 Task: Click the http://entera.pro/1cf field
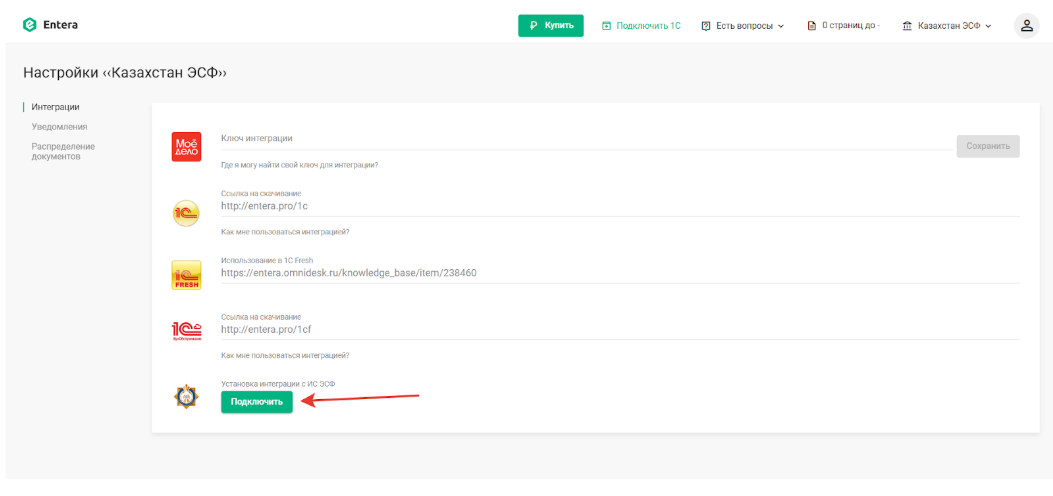620,330
